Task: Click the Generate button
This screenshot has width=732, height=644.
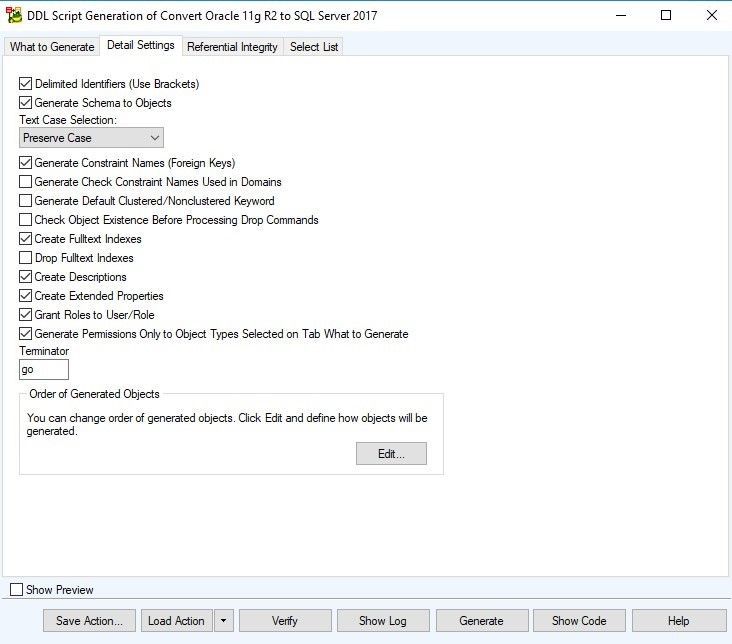Action: pyautogui.click(x=482, y=621)
